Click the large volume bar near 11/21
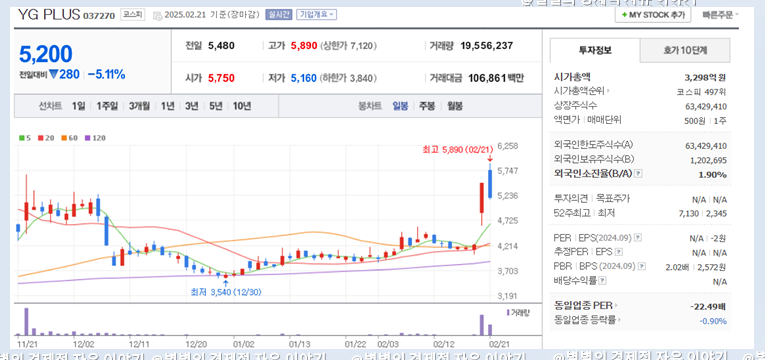The width and height of the screenshot is (765, 360). (x=26, y=321)
